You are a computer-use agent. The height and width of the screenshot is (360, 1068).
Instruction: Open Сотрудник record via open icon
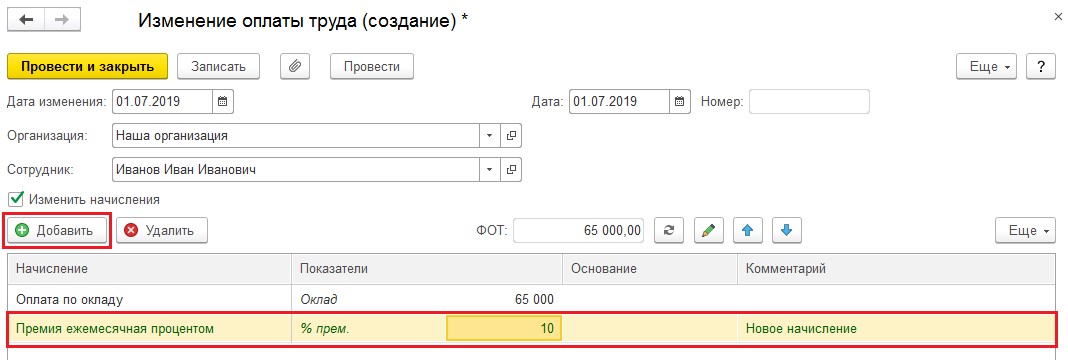pos(511,169)
